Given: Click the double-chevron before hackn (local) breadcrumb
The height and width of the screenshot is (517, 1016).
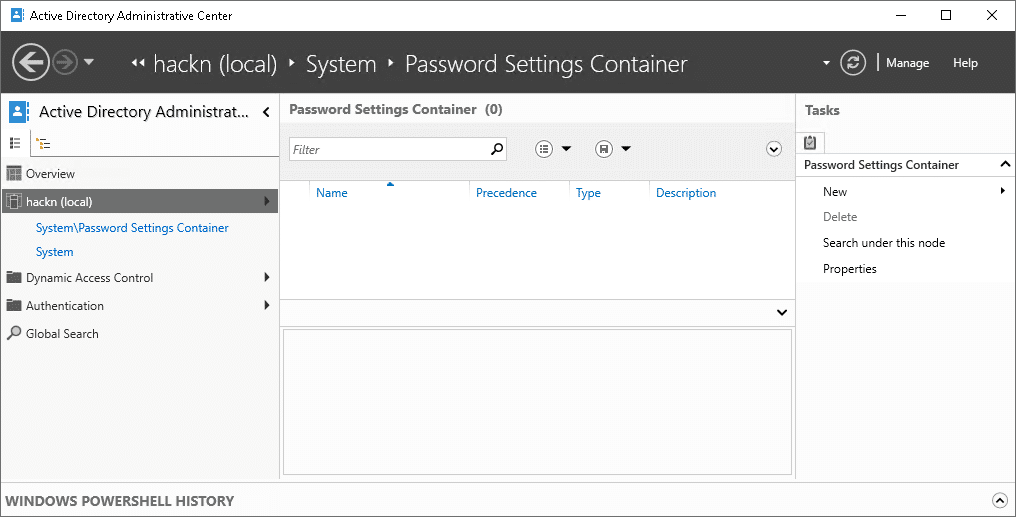Looking at the screenshot, I should coord(137,63).
